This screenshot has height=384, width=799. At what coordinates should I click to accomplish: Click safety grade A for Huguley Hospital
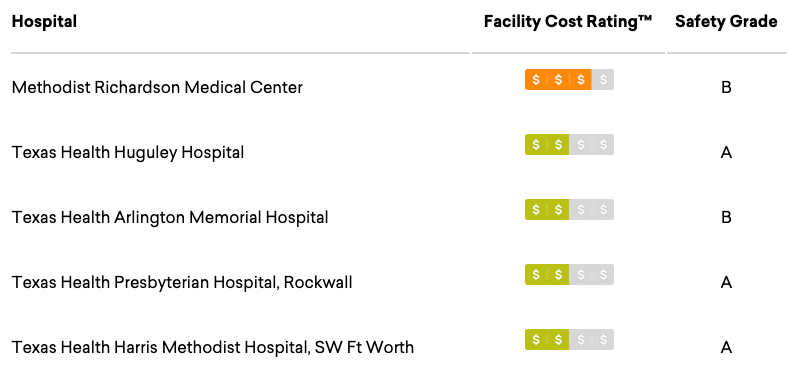click(x=726, y=152)
